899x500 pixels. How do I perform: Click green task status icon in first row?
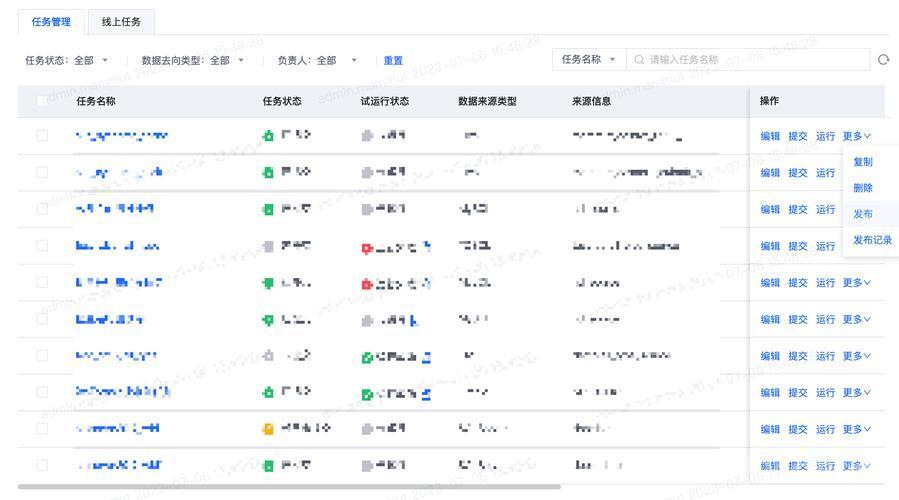coord(268,136)
